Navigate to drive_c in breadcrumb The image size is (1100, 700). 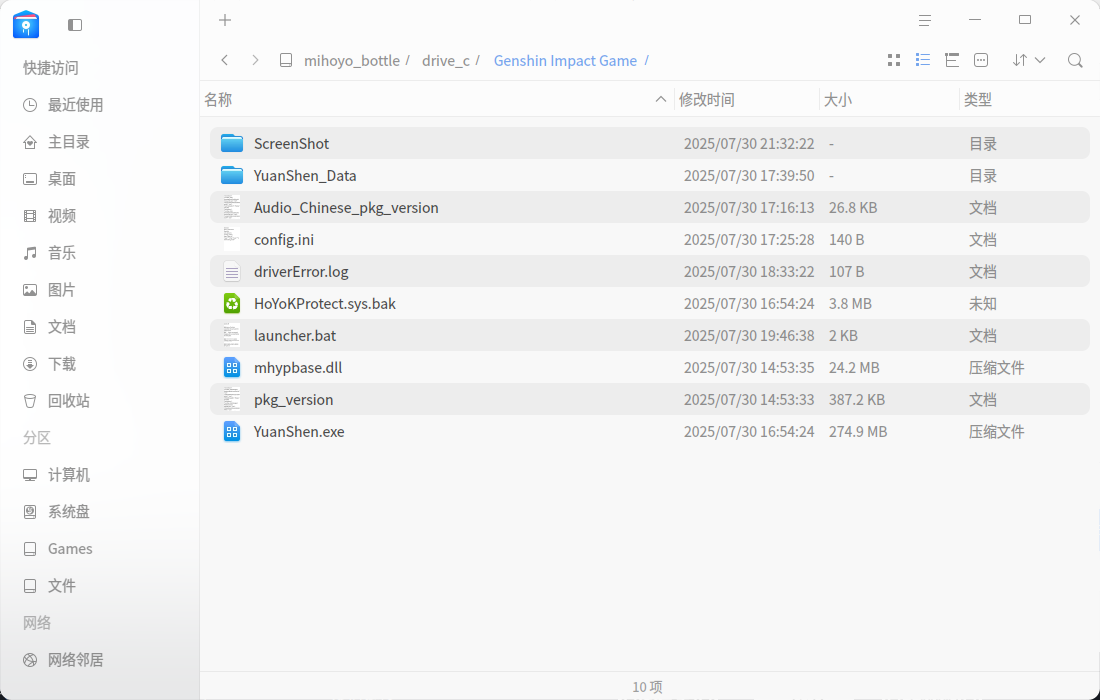[446, 61]
